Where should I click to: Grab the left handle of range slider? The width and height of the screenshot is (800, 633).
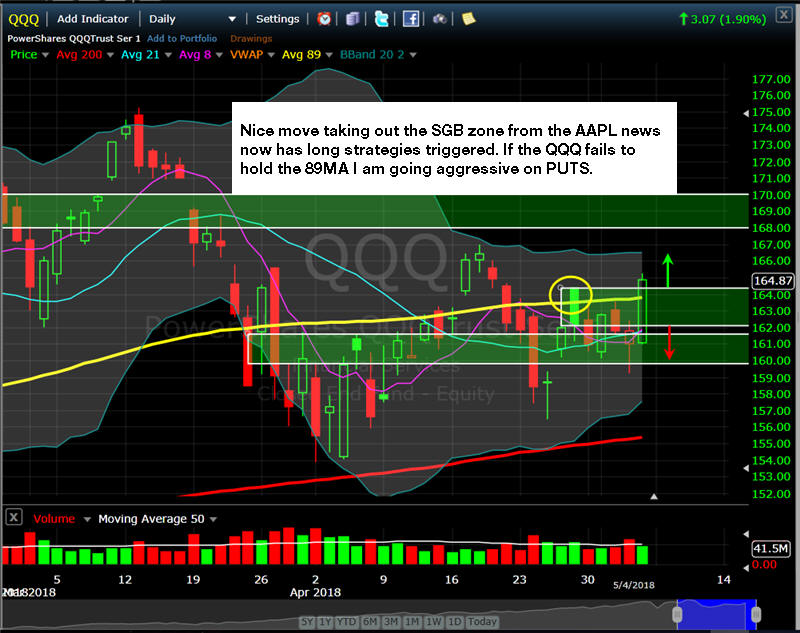(x=677, y=614)
